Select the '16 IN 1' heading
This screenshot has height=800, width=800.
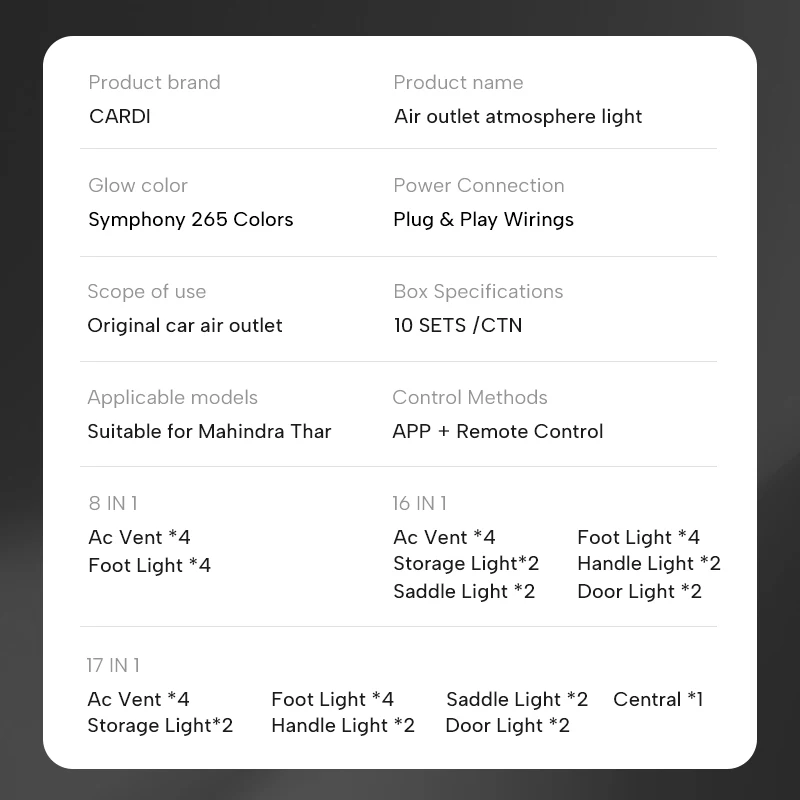[420, 503]
